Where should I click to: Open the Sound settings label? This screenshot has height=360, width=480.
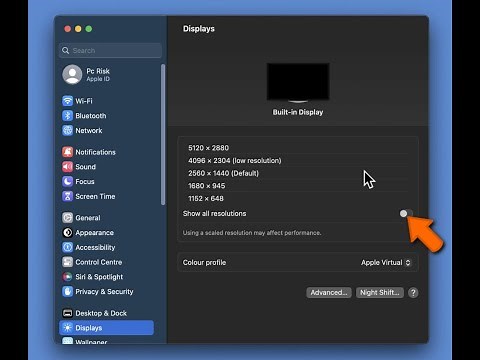[85, 167]
